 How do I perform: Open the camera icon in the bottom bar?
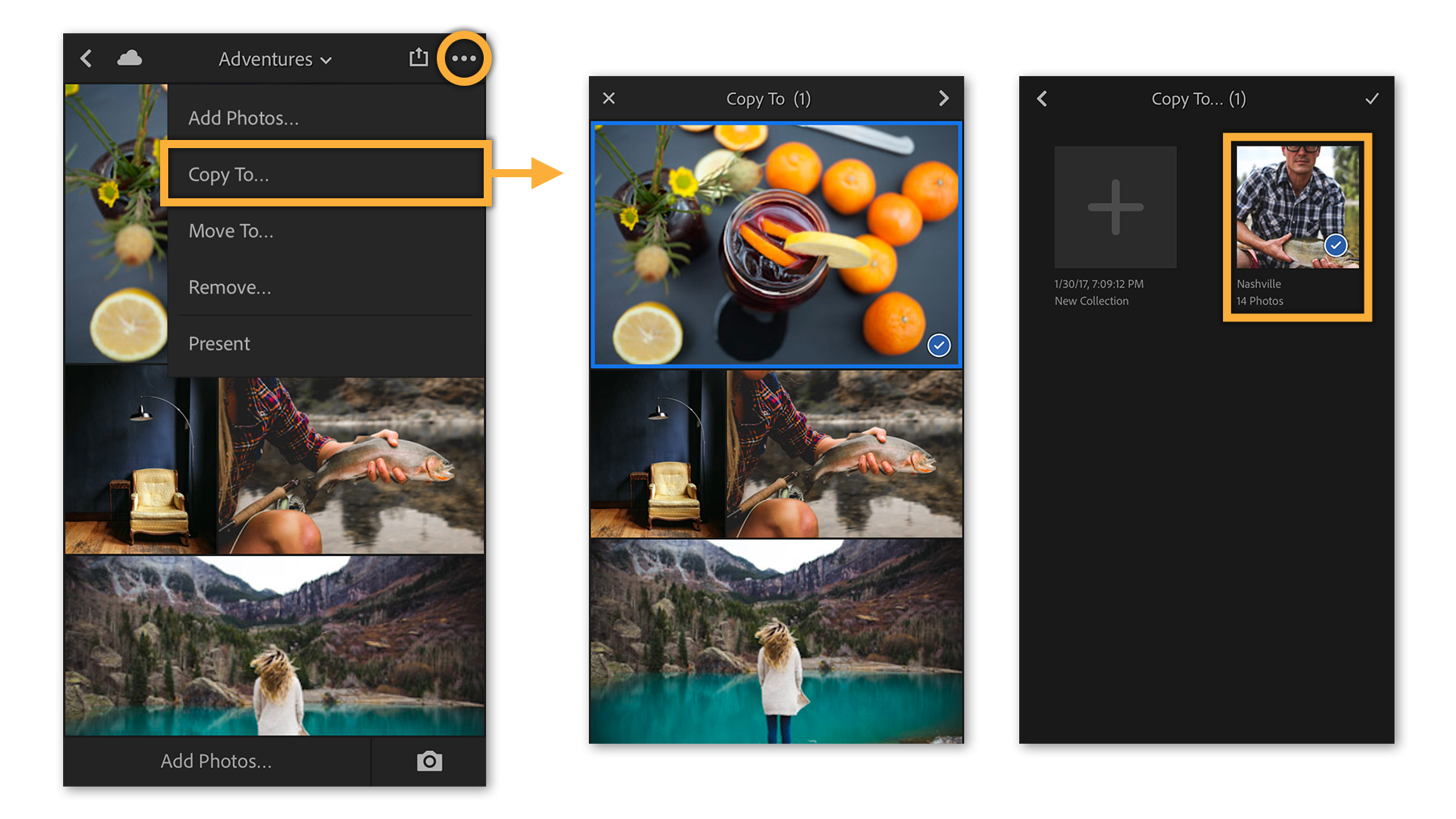(430, 761)
